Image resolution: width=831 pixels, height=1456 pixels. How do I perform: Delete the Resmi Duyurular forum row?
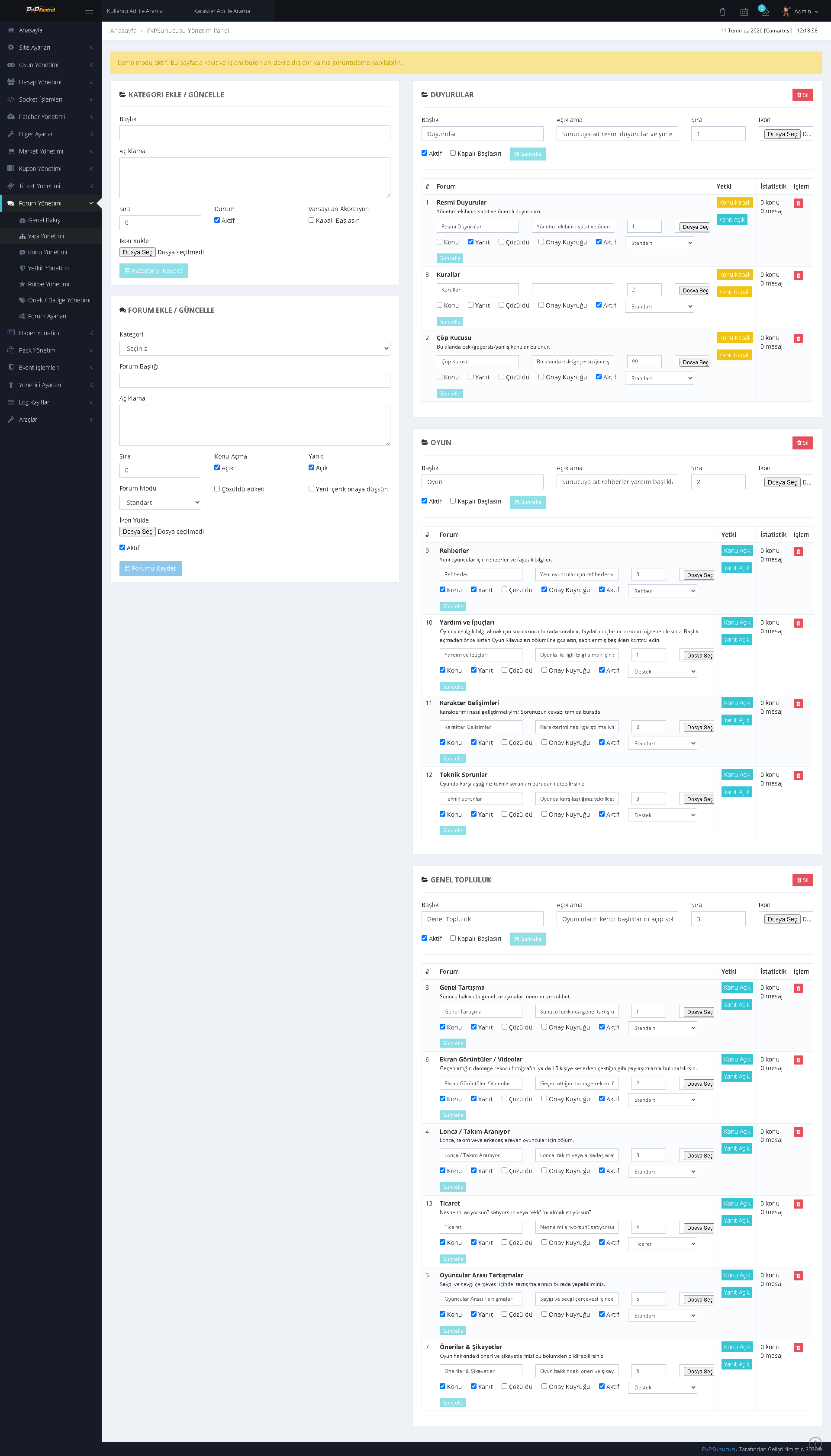pyautogui.click(x=798, y=203)
